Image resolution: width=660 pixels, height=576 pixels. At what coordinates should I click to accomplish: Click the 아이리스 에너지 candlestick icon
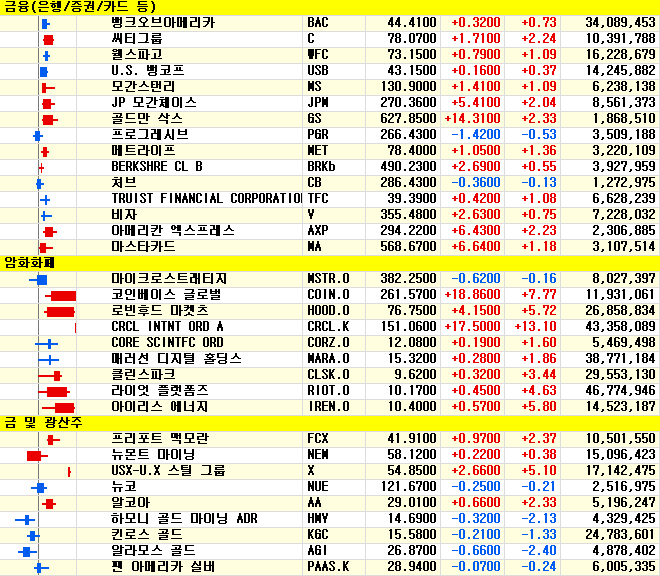pos(58,408)
